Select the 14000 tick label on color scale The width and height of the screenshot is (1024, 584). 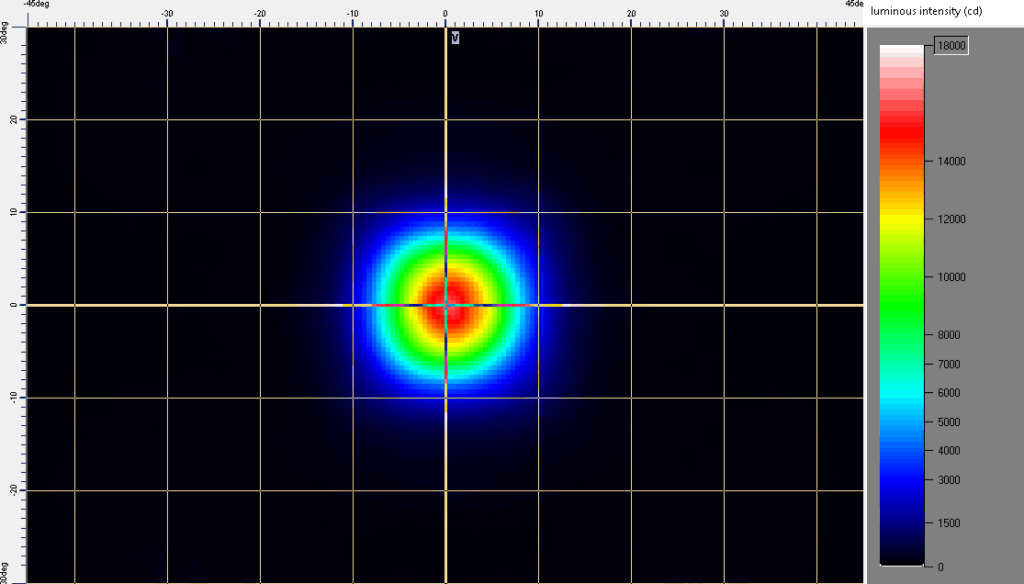point(951,161)
